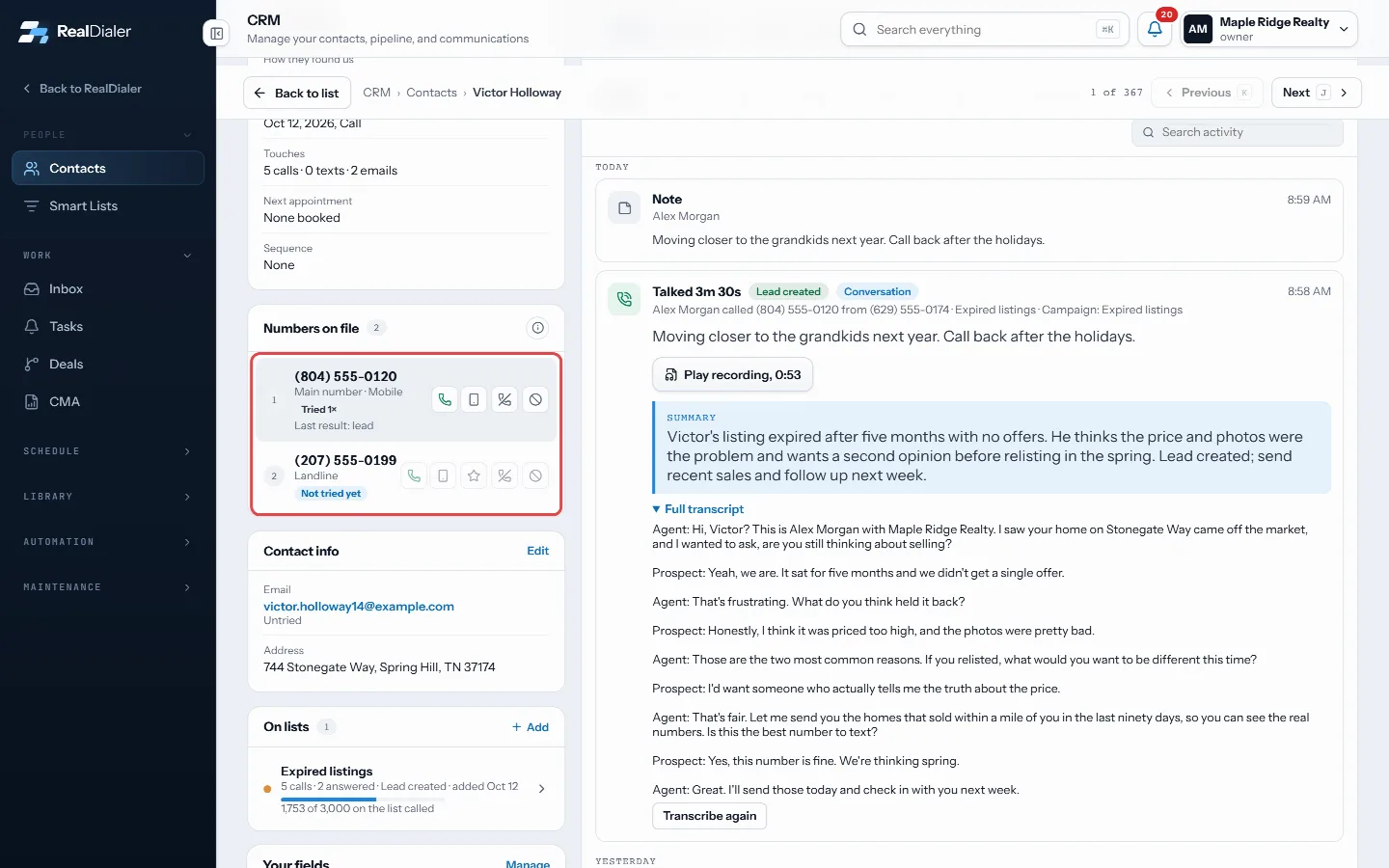1389x868 pixels.
Task: Click the note icon on Alex Morgan's note
Action: coord(624,207)
